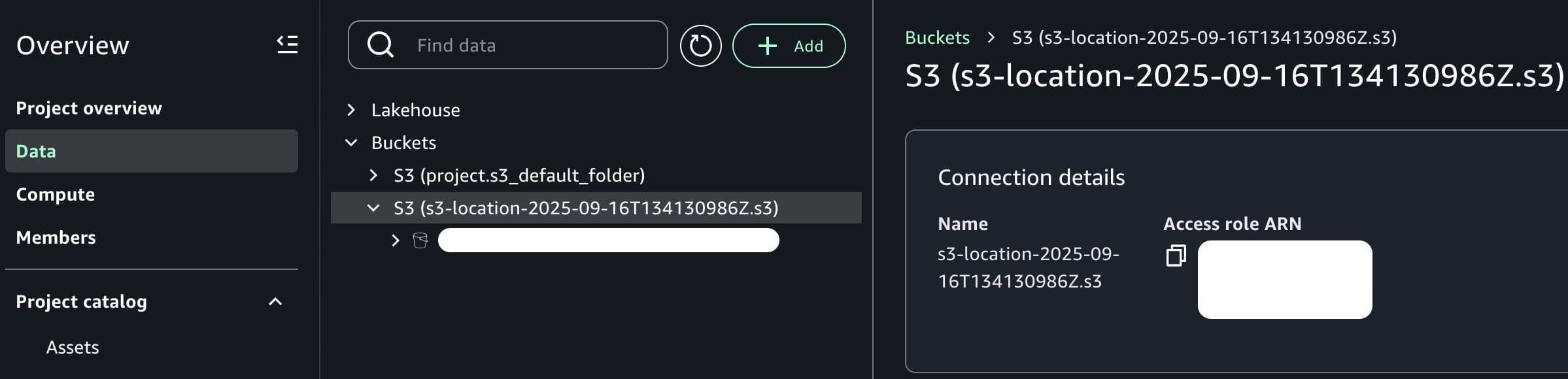The height and width of the screenshot is (379, 1568).
Task: Copy the Access role ARN
Action: (1176, 255)
